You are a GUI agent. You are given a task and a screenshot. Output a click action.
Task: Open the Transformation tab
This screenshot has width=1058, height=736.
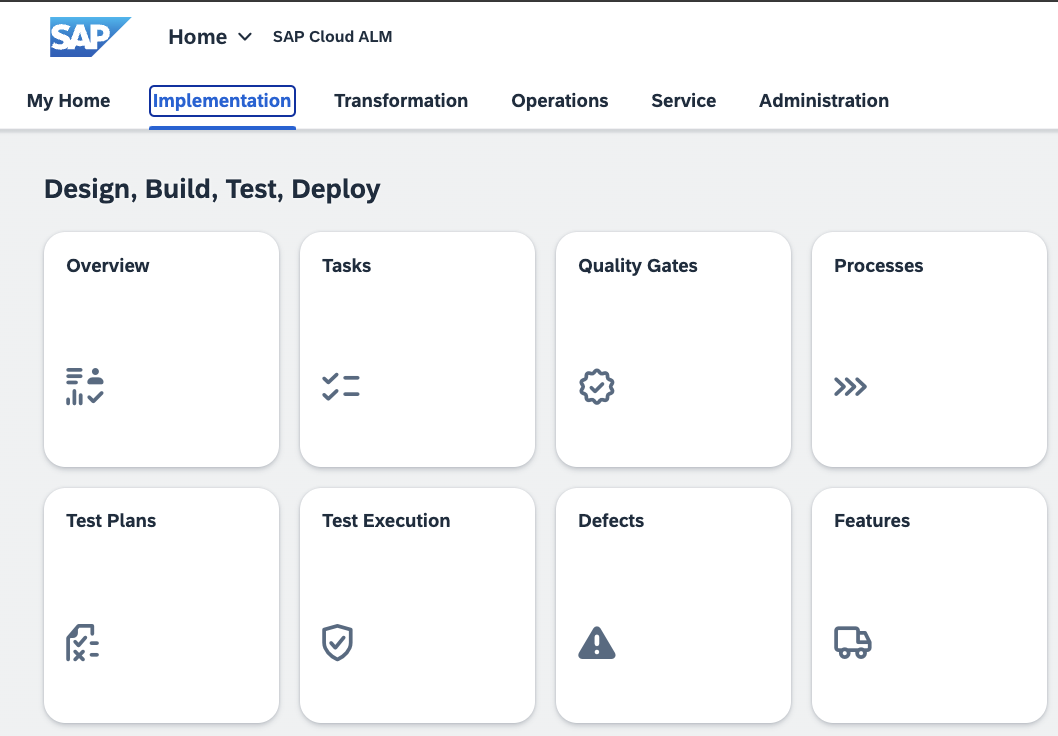click(401, 101)
